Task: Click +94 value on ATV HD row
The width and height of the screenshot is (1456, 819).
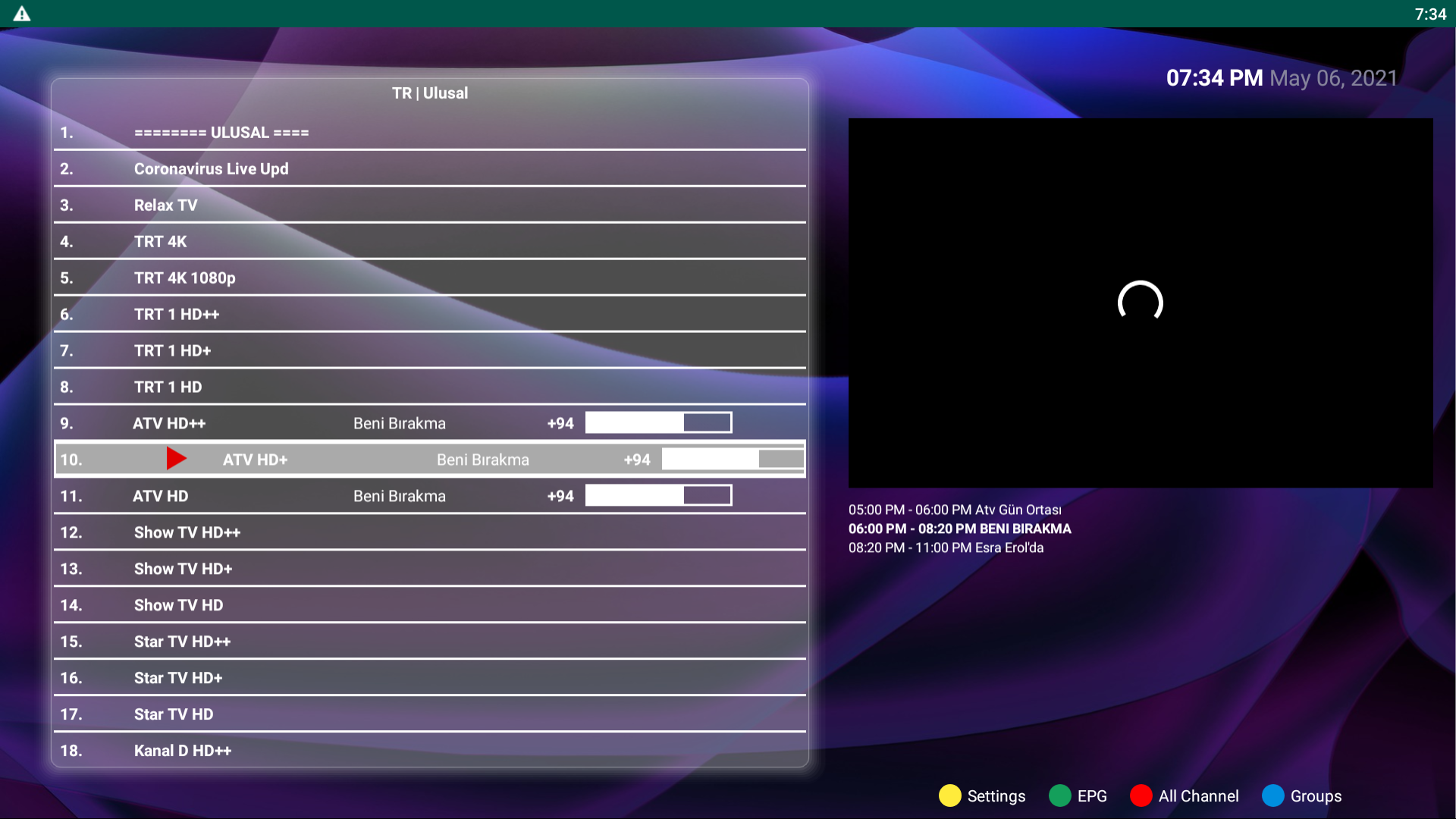Action: (x=560, y=496)
